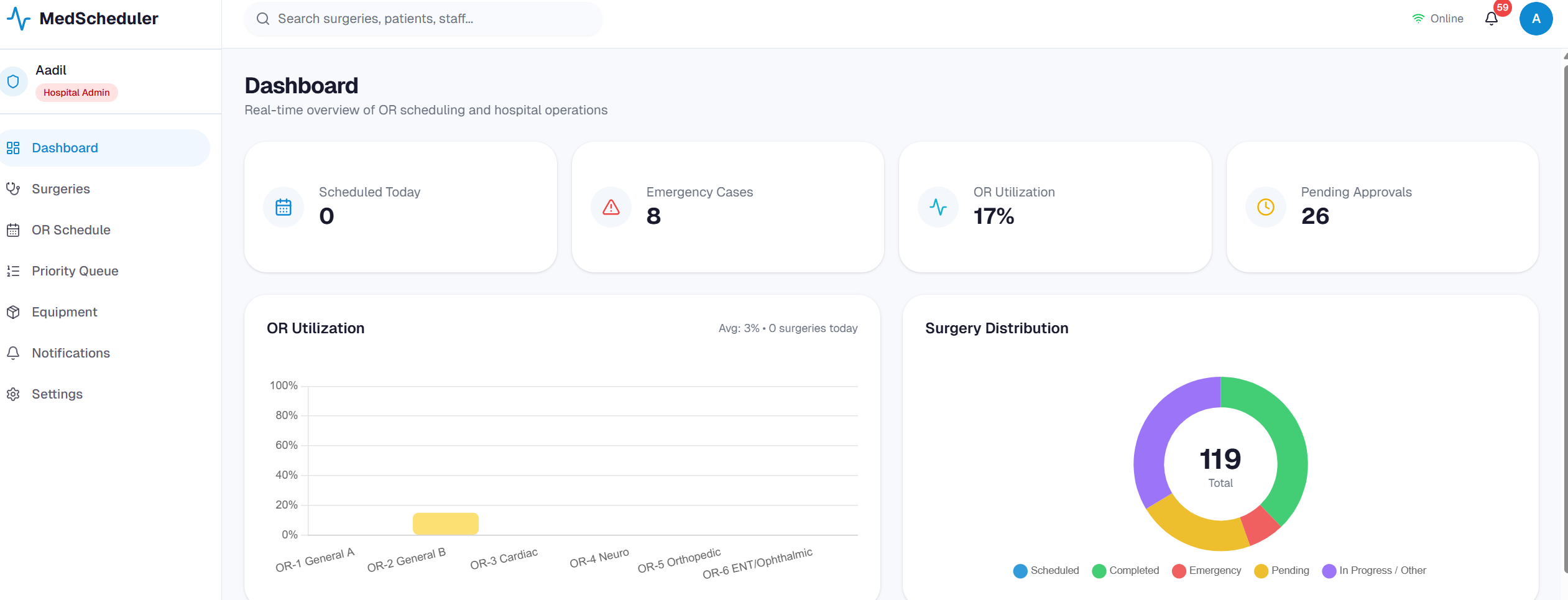
Task: Toggle the Emergency legend item
Action: tap(1207, 570)
